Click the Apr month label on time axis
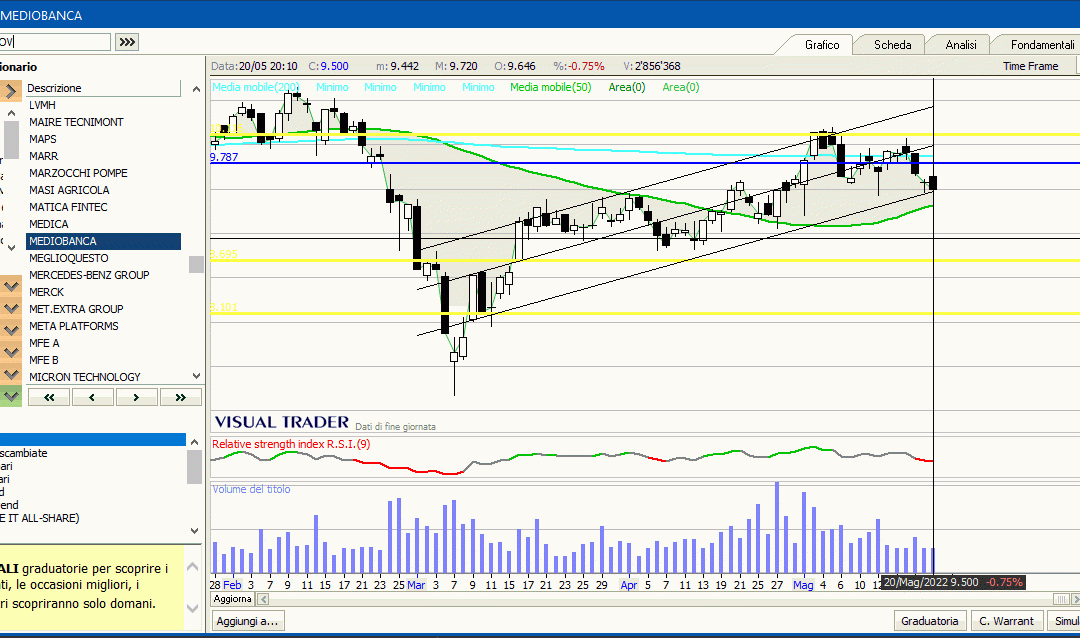The height and width of the screenshot is (638, 1080). [x=628, y=585]
